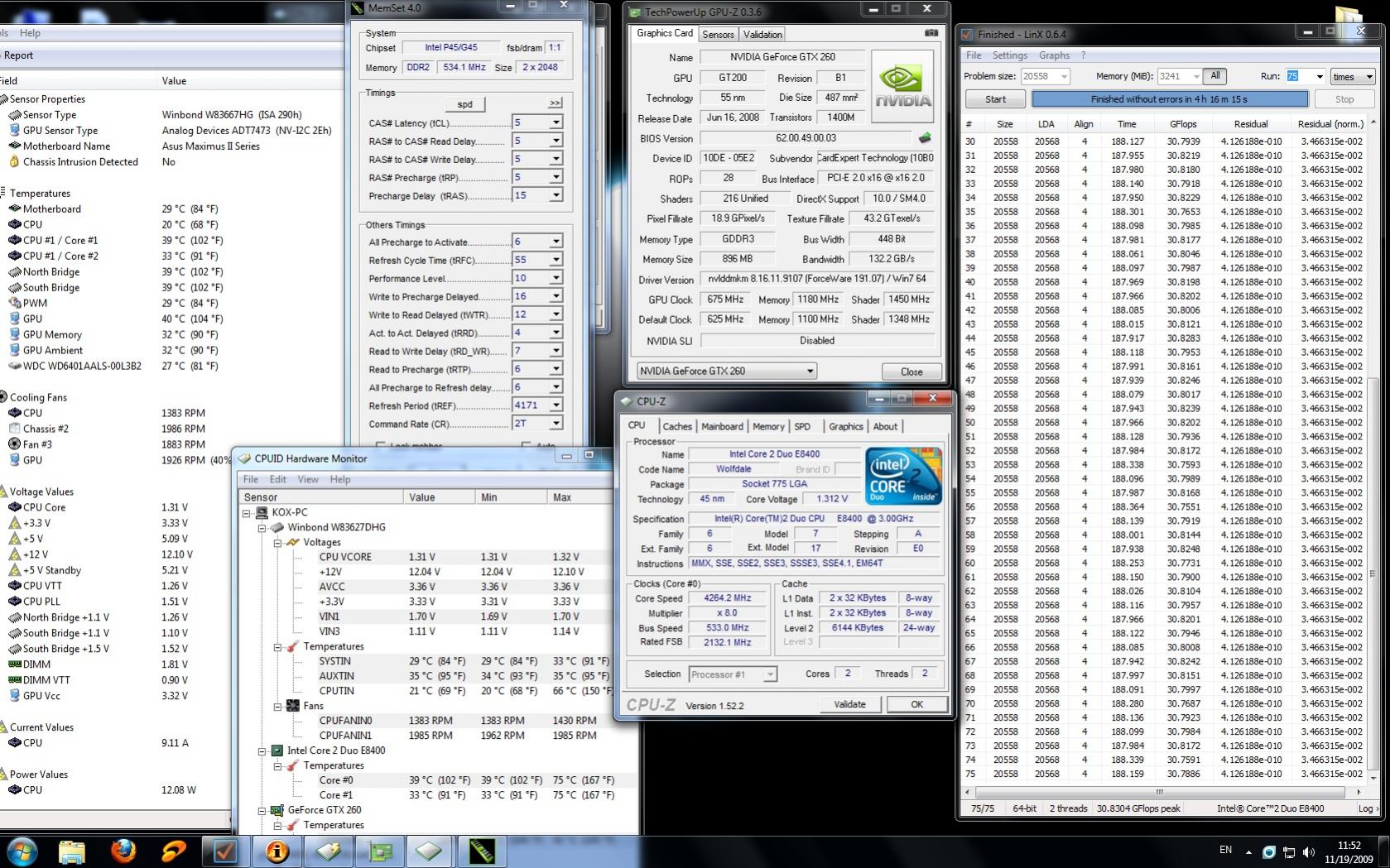Click the Validate button in CPU-Z
The width and height of the screenshot is (1390, 868).
[x=849, y=704]
